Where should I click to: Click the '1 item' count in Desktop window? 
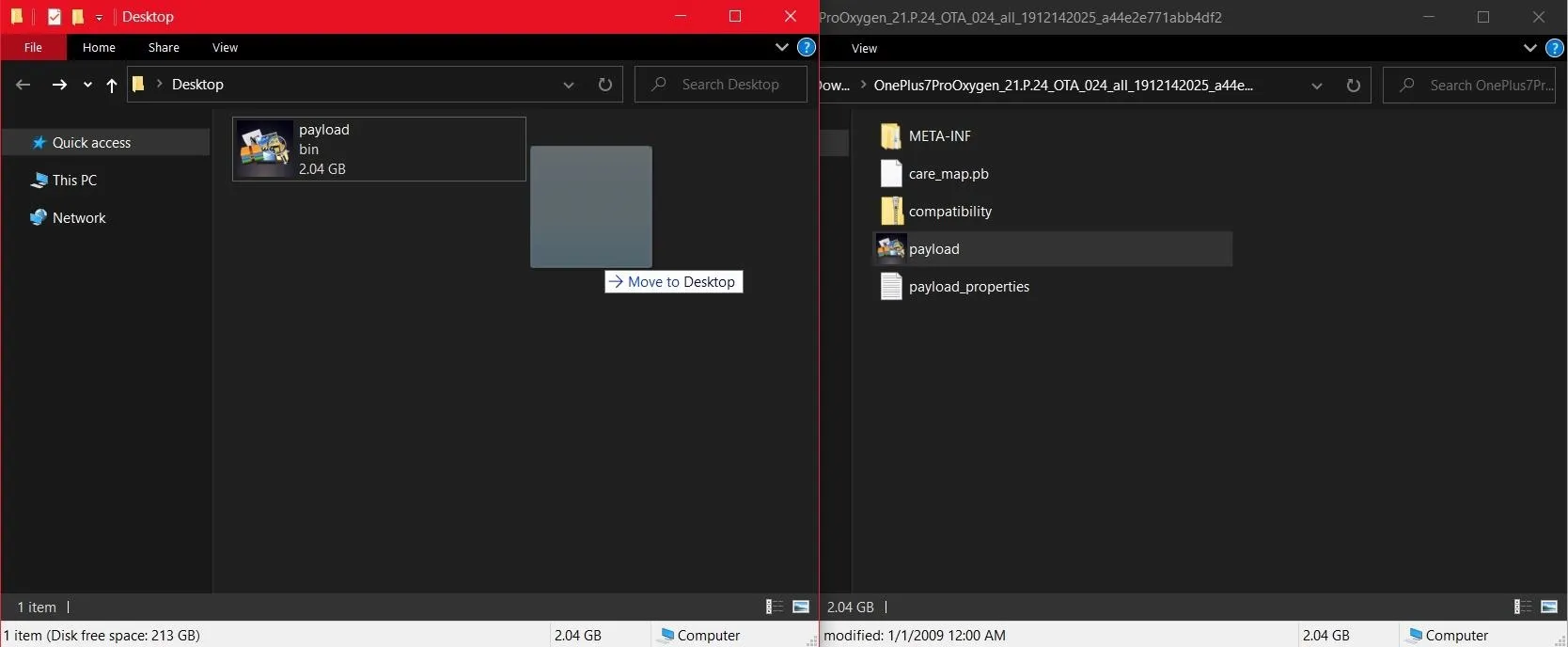[x=37, y=608]
